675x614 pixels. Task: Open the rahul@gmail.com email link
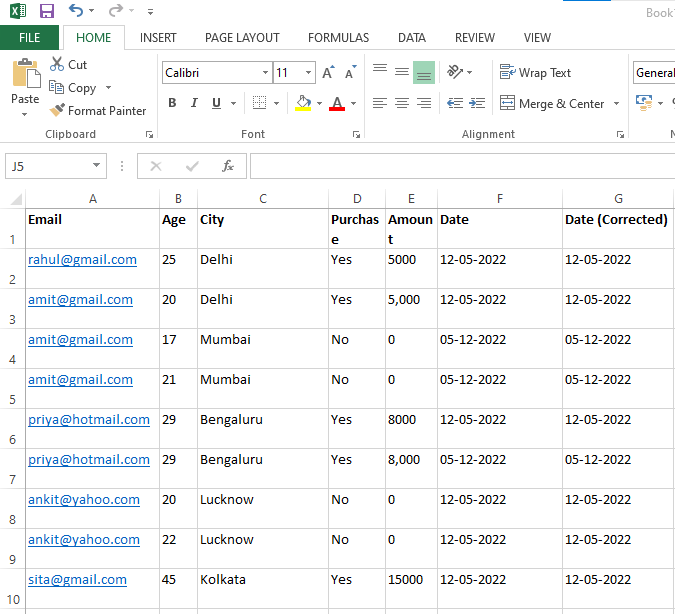coord(82,260)
